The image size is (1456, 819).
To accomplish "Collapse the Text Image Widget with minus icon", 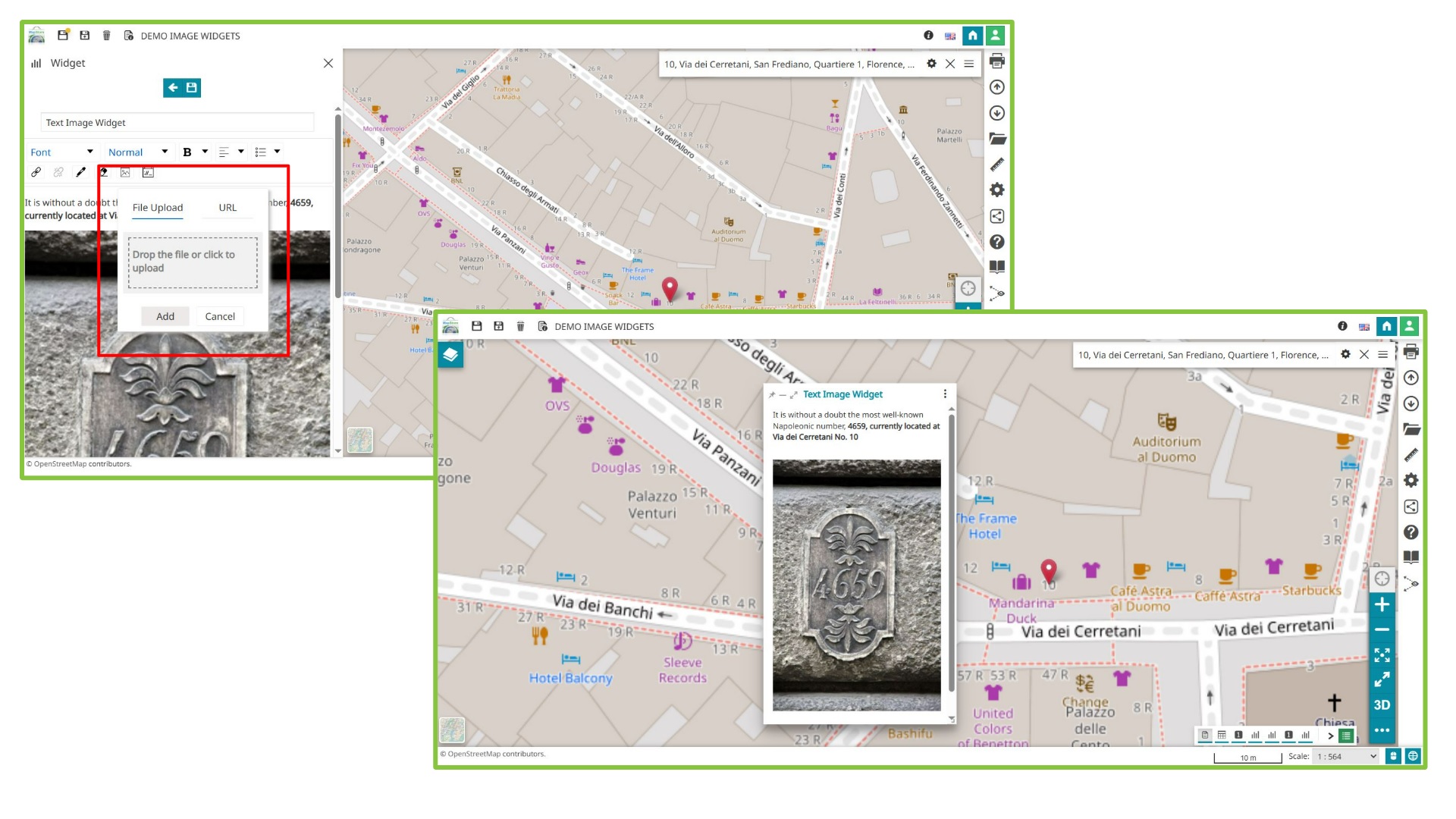I will [x=783, y=395].
